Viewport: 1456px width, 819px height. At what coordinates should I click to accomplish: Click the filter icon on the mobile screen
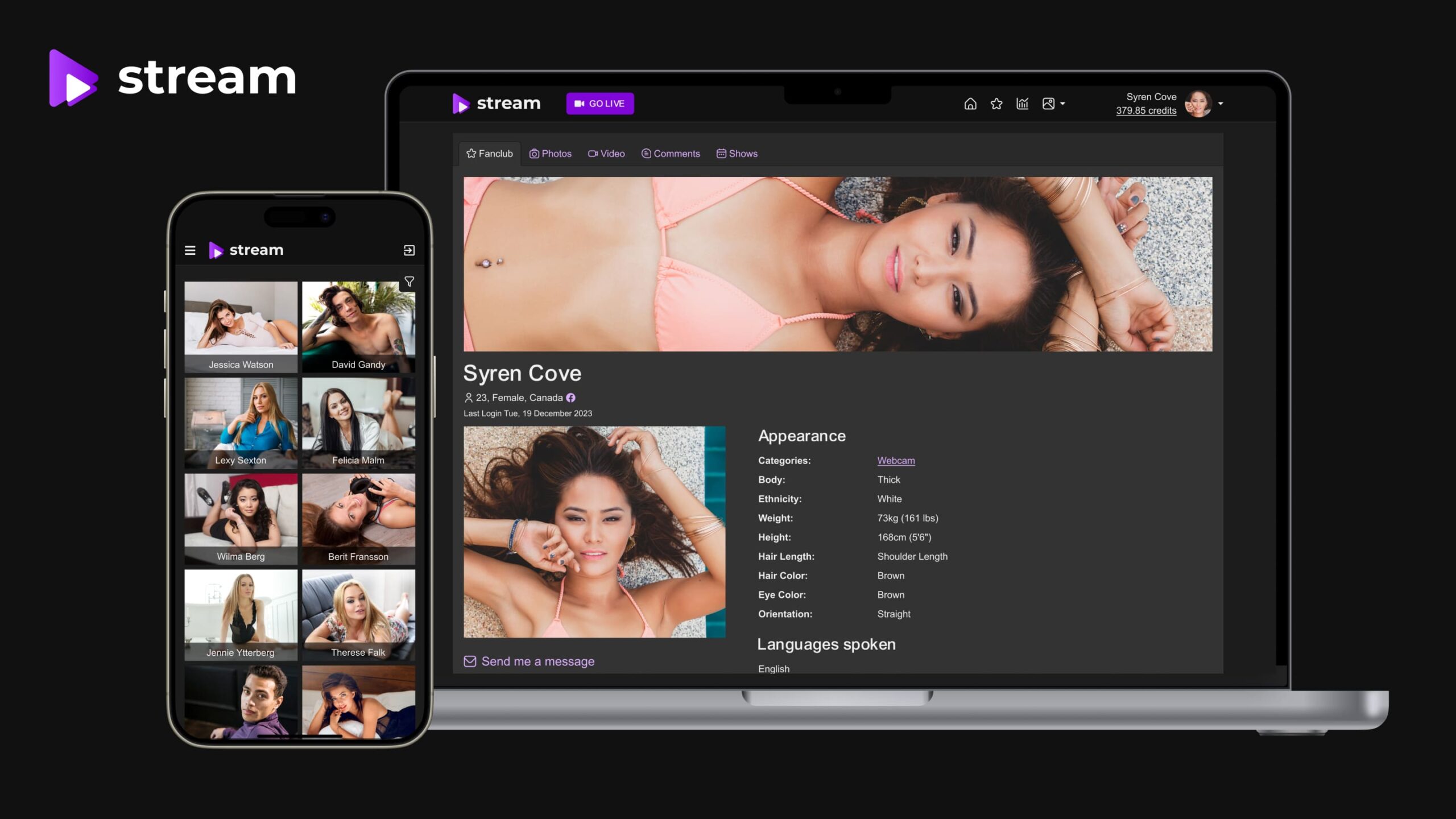pyautogui.click(x=409, y=281)
